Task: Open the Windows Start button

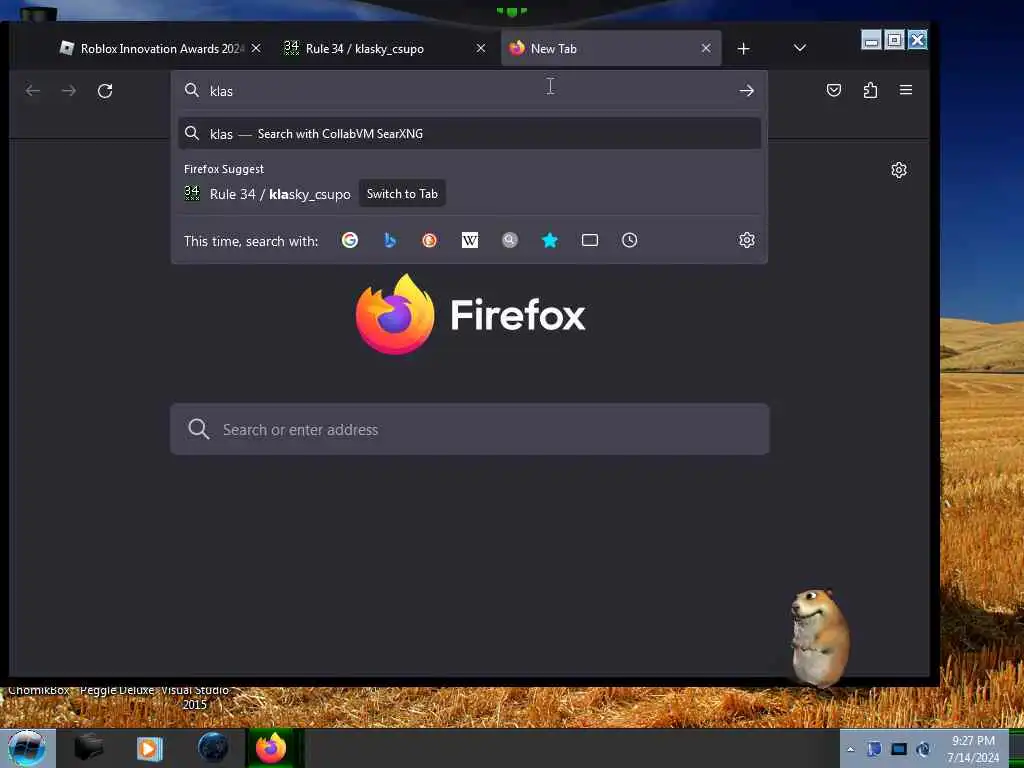Action: [27, 748]
